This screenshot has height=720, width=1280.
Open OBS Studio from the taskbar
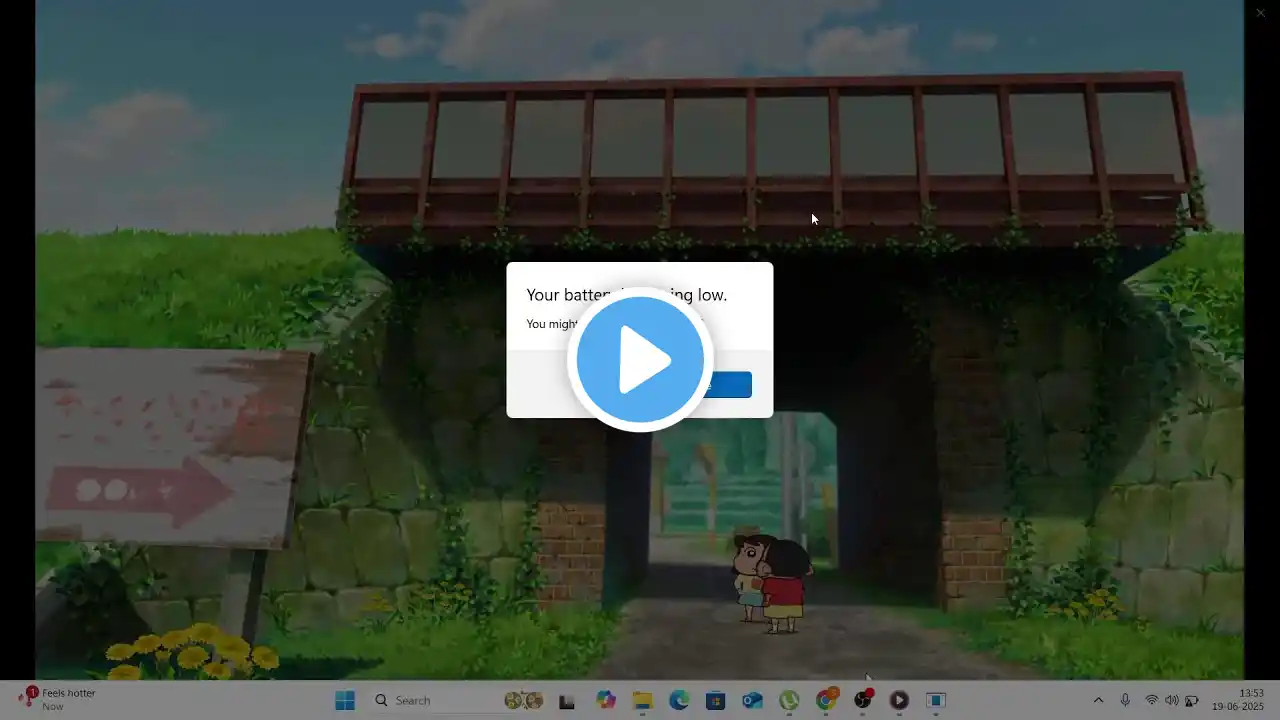click(863, 700)
